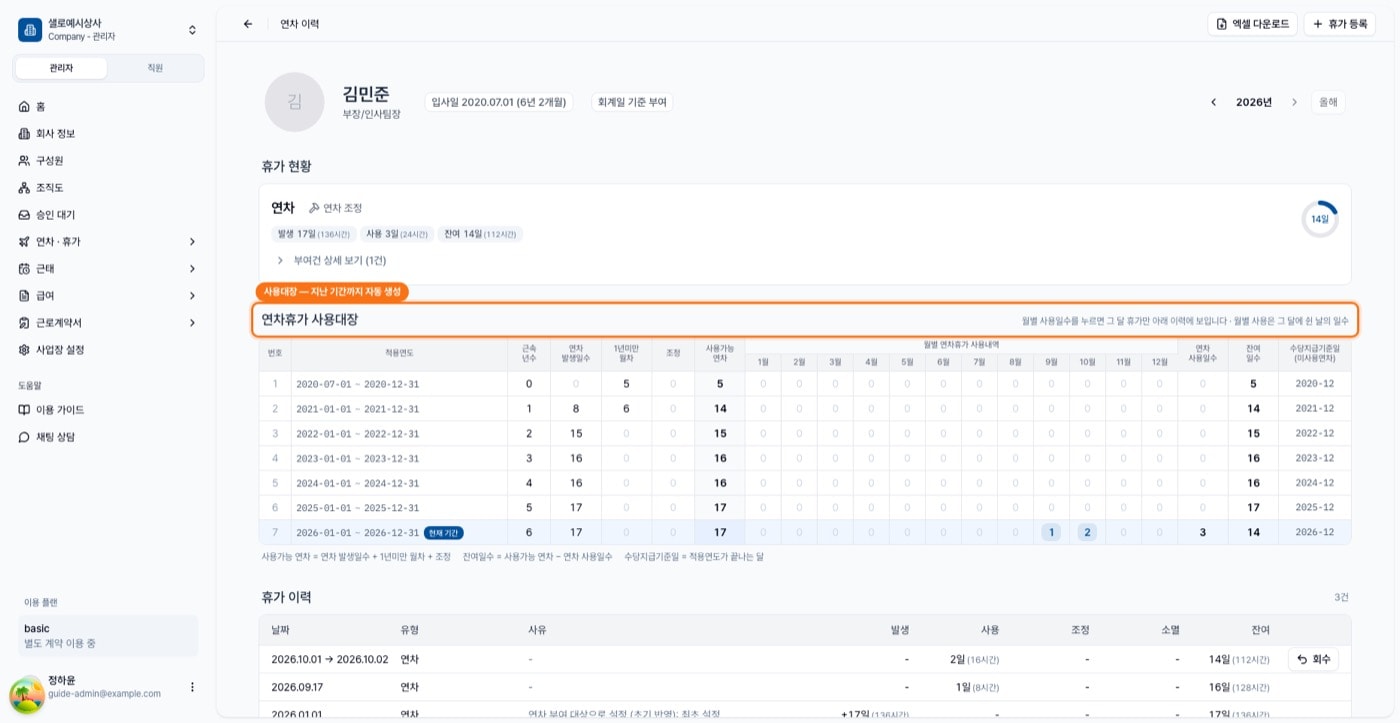This screenshot has width=1400, height=723.
Task: Click the 현재 기간 badge in row 7
Action: 443,532
